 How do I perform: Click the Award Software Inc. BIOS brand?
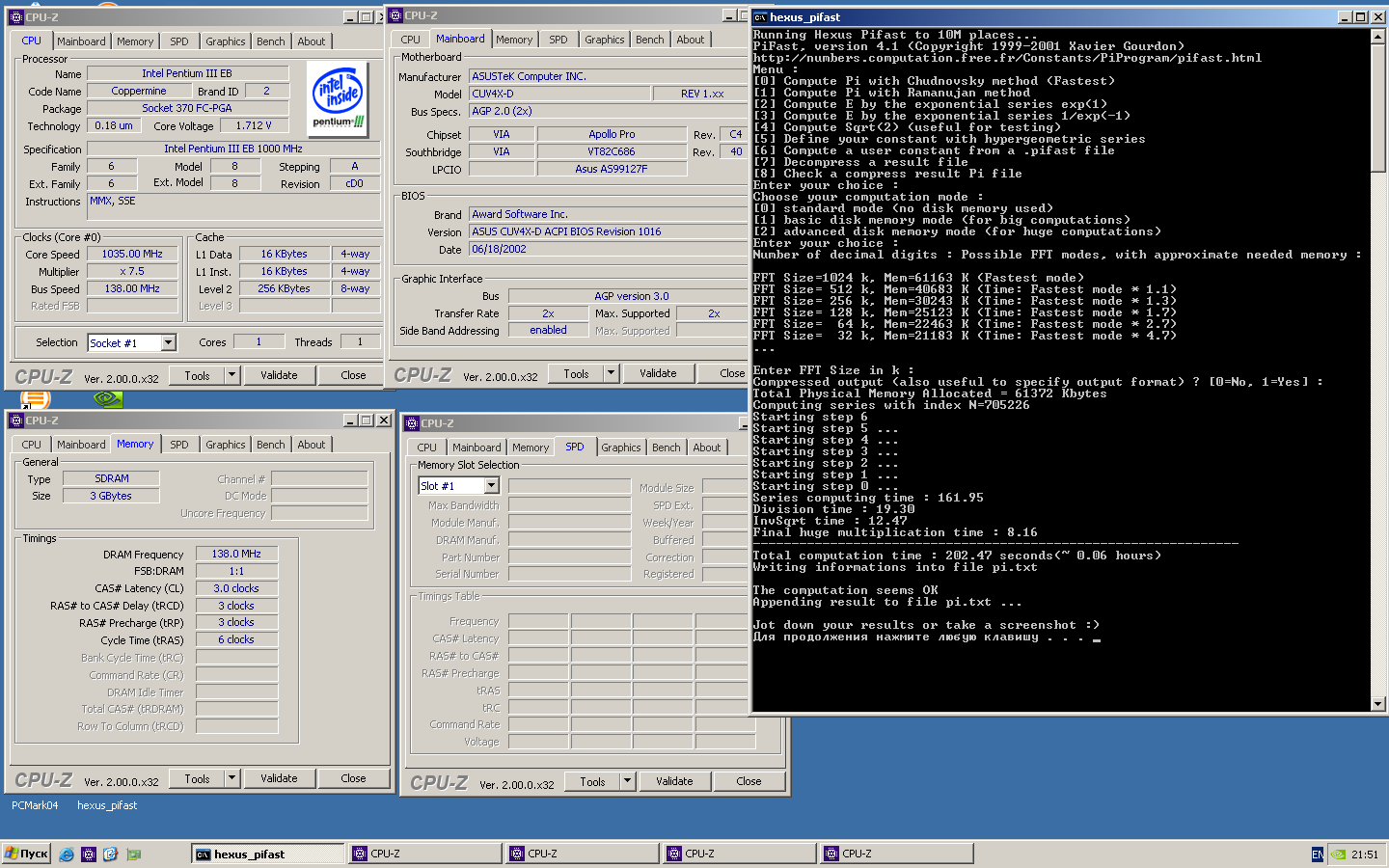608,214
